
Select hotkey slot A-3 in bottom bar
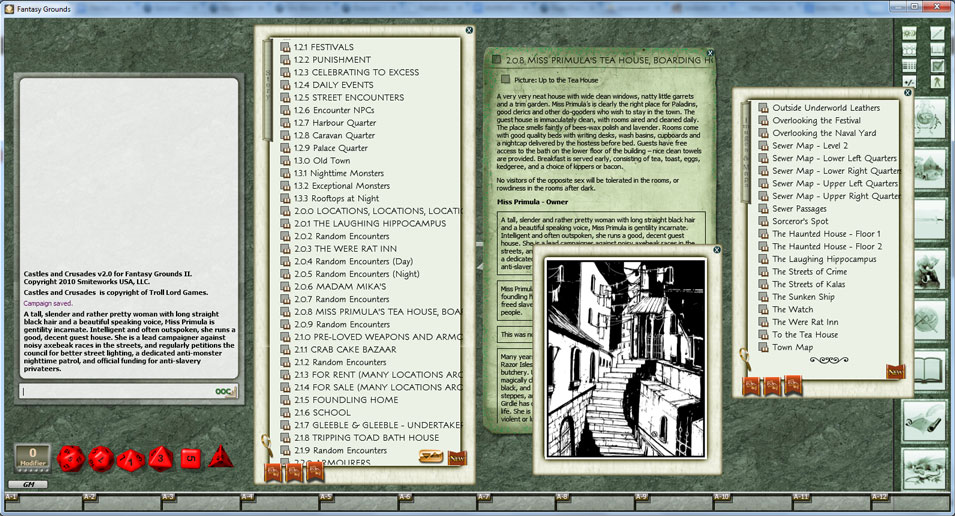(x=168, y=497)
